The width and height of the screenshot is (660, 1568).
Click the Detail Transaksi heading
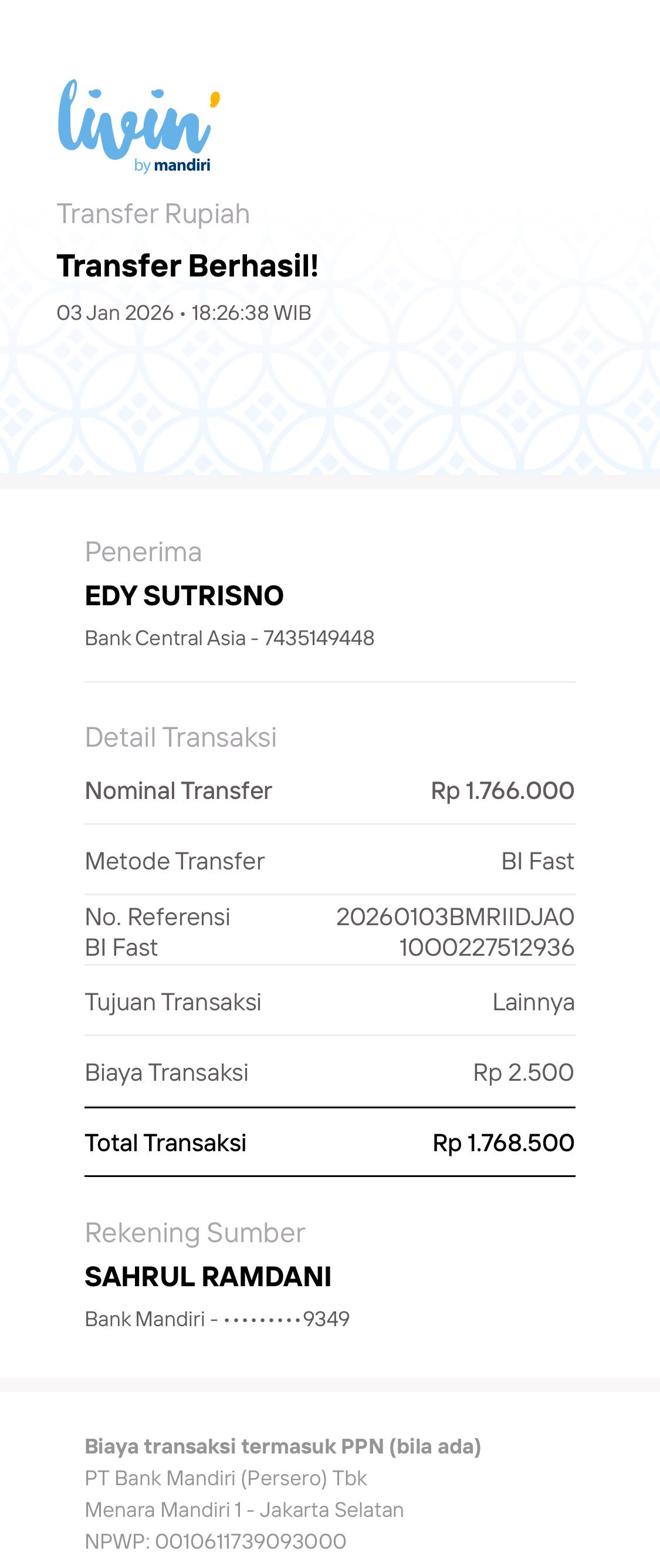(x=181, y=737)
